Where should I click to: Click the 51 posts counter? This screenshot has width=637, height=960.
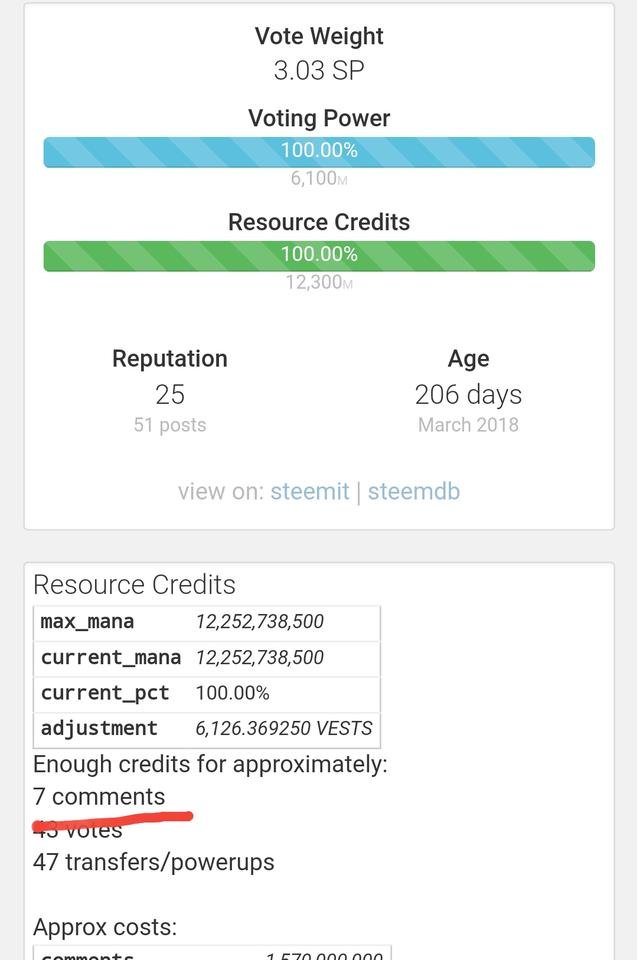click(169, 424)
